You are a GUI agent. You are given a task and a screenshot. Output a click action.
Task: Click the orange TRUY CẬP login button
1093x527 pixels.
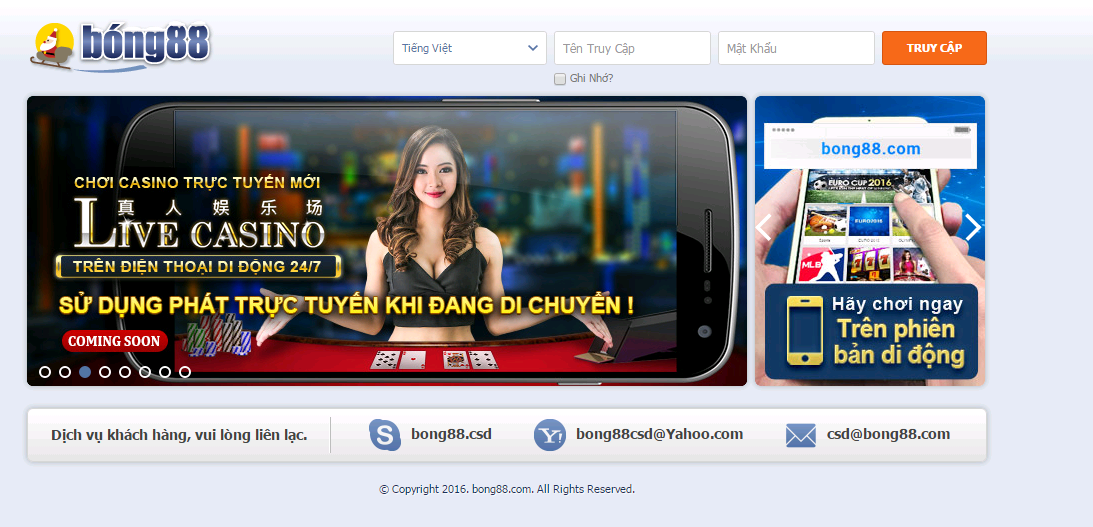(x=934, y=48)
